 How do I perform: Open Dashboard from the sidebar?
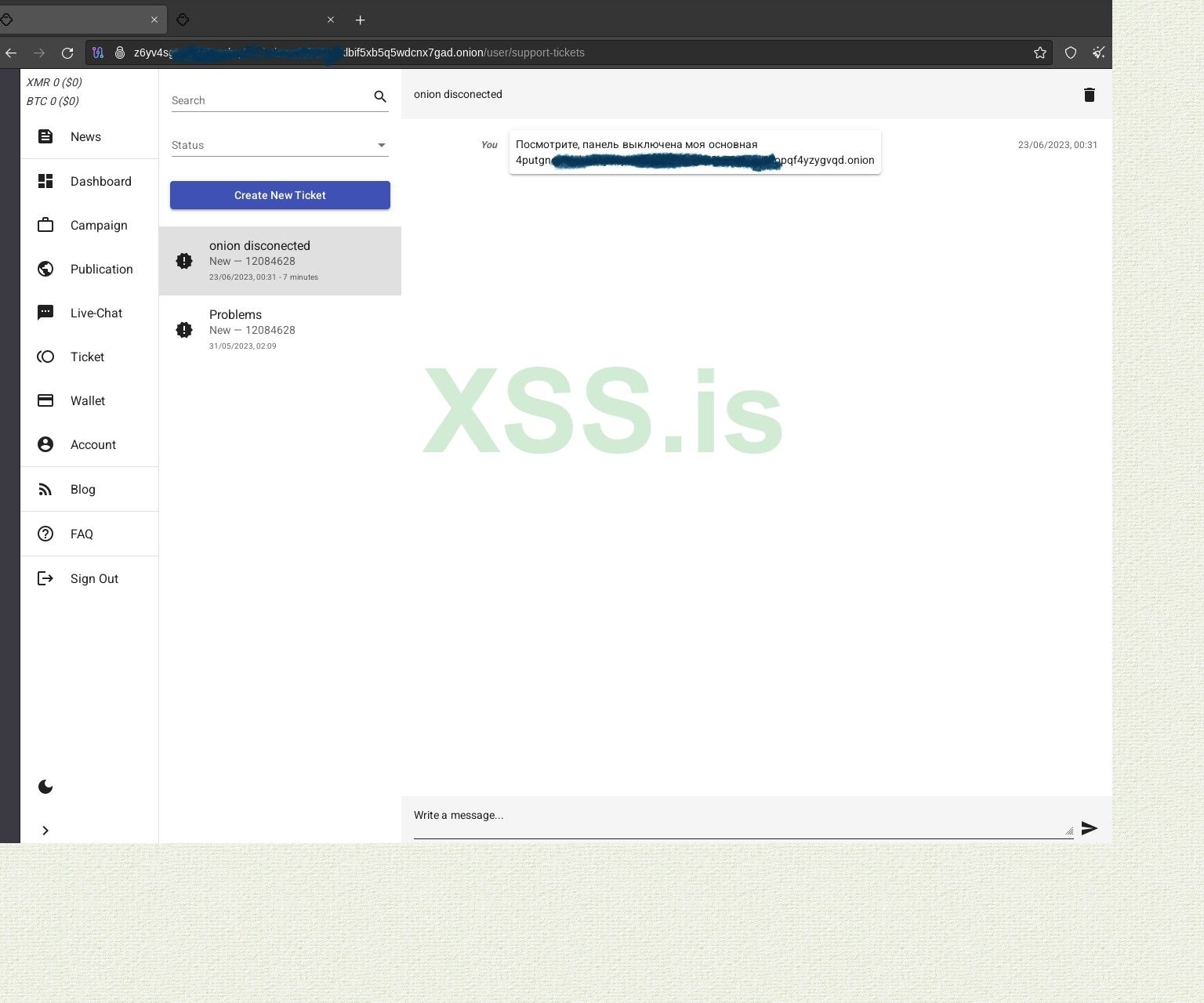coord(89,181)
